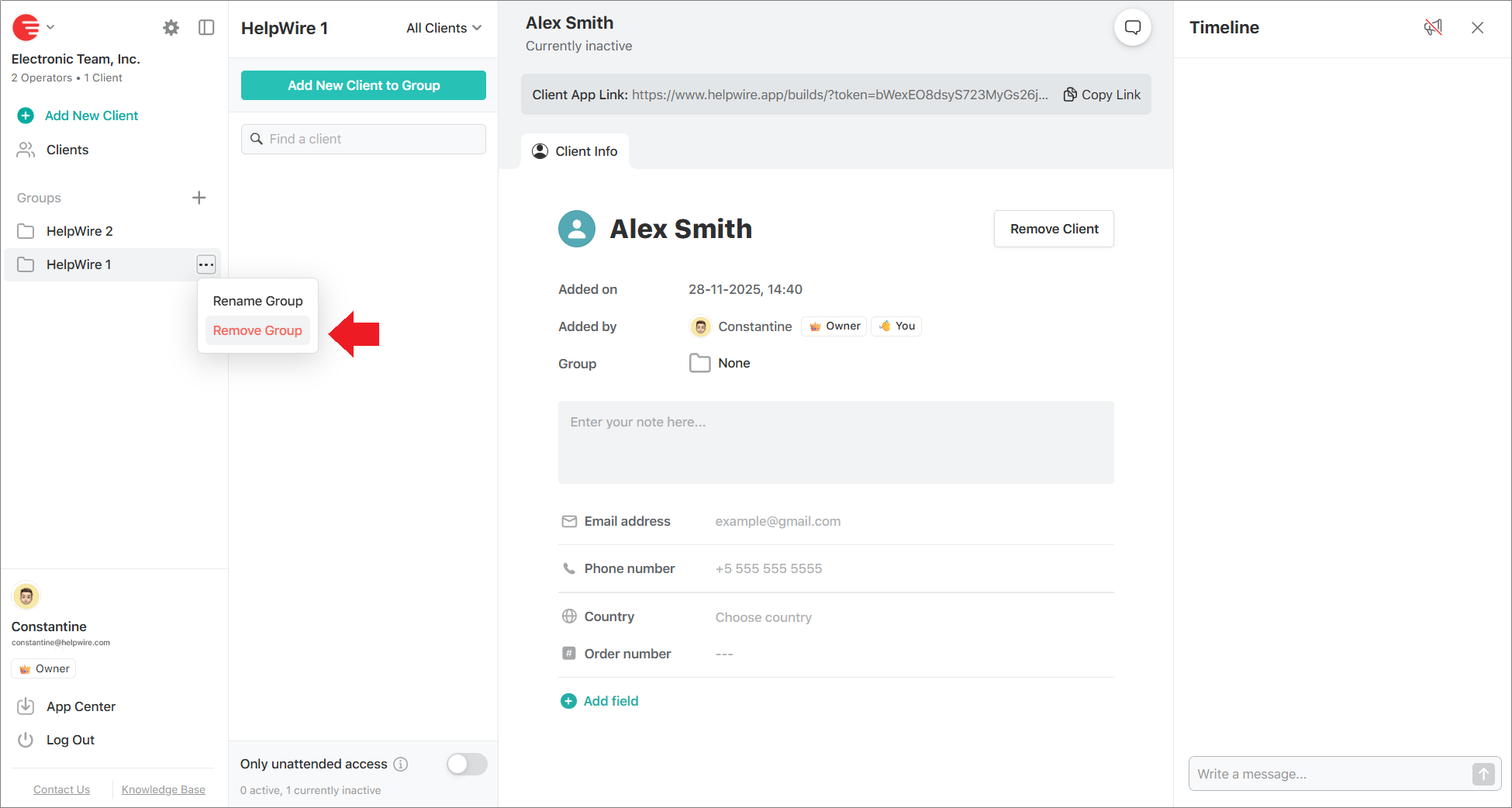Copy the Client App Link using the copy icon
1512x808 pixels.
pos(1071,94)
